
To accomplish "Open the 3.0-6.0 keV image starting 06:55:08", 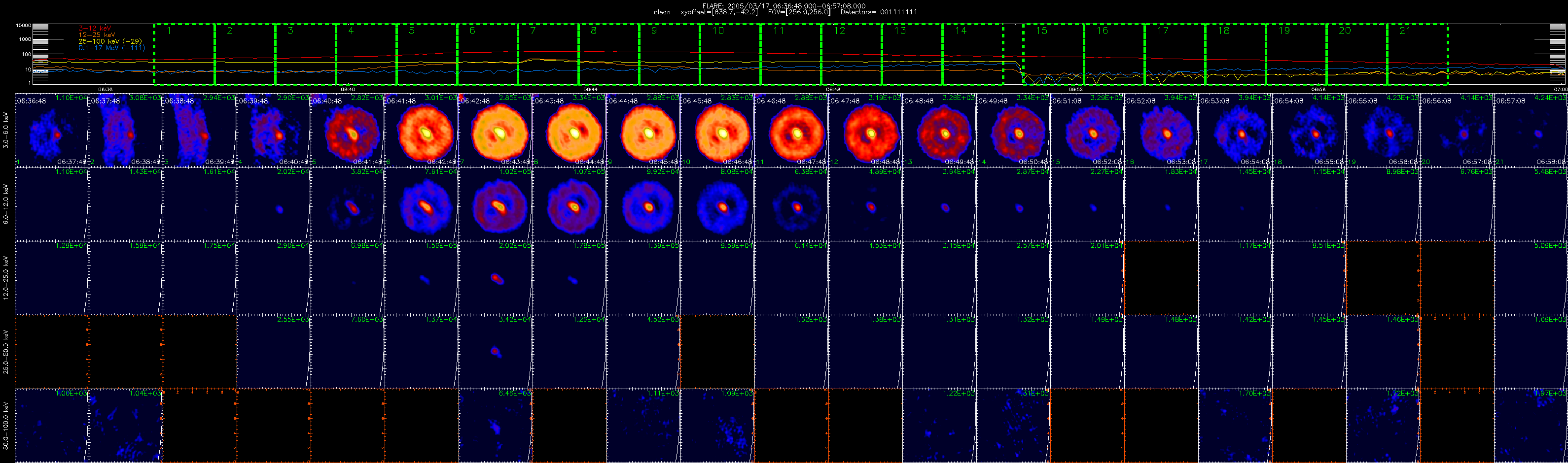I will pos(1383,130).
